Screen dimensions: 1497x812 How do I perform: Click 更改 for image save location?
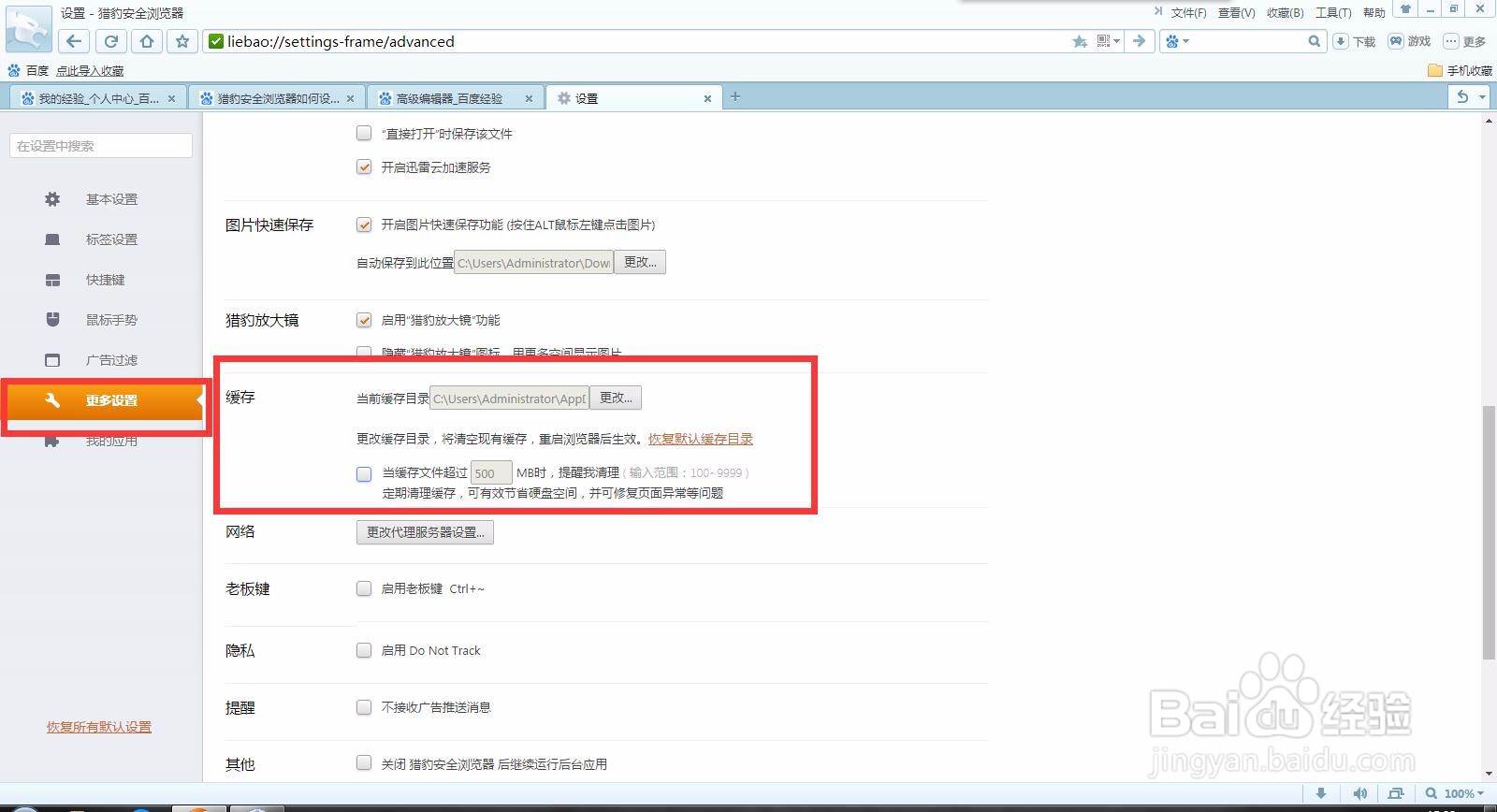tap(640, 262)
